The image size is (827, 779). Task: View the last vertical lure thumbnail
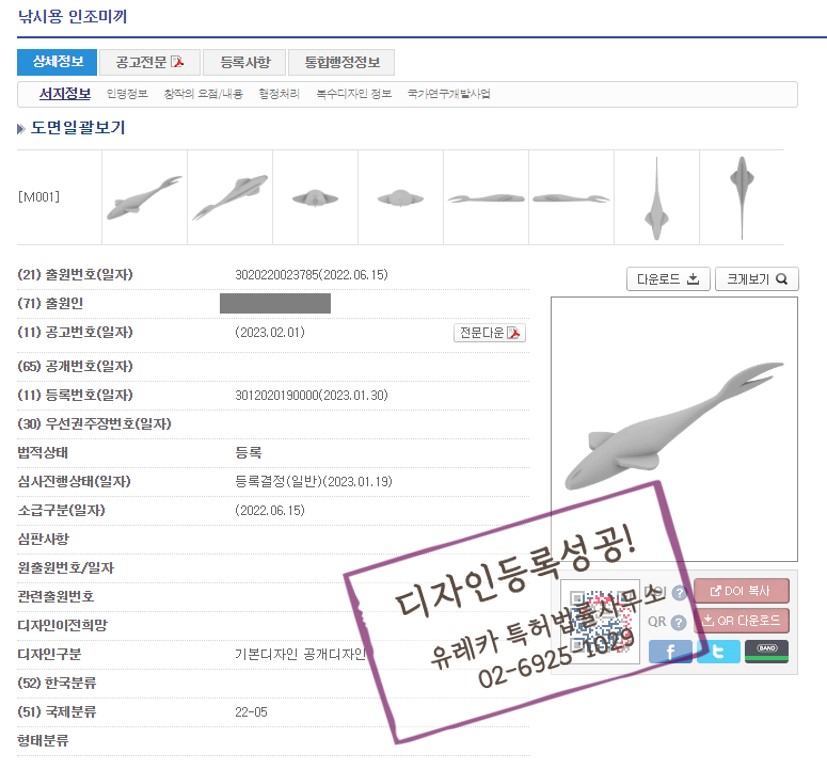741,197
